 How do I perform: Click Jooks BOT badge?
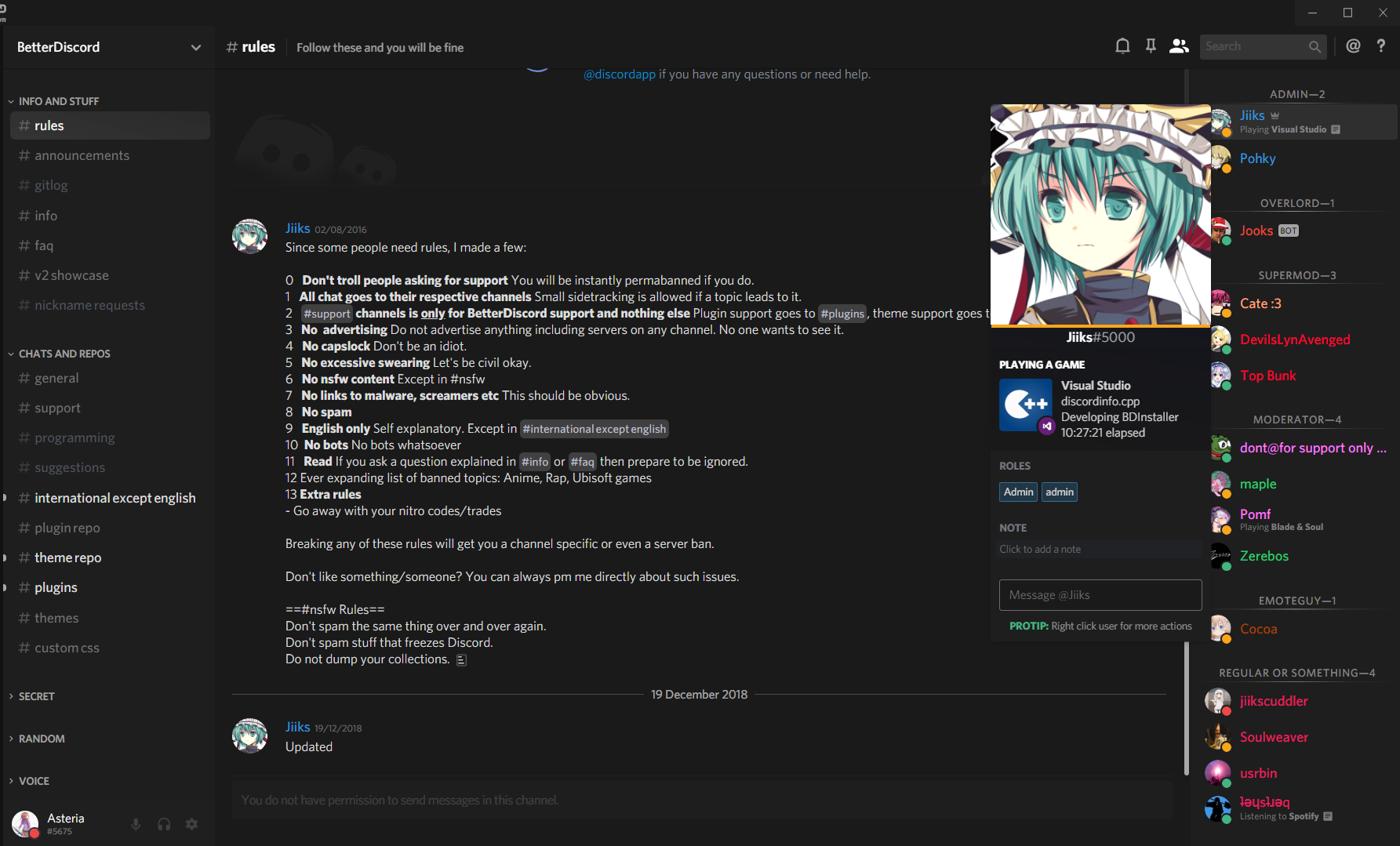pyautogui.click(x=1289, y=231)
